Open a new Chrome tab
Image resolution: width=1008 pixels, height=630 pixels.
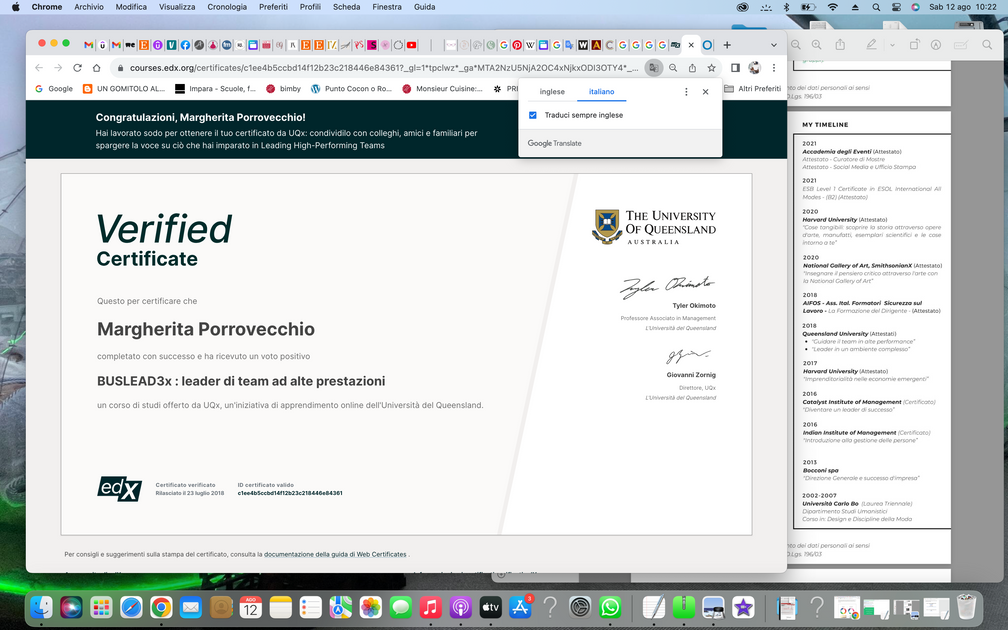[727, 45]
